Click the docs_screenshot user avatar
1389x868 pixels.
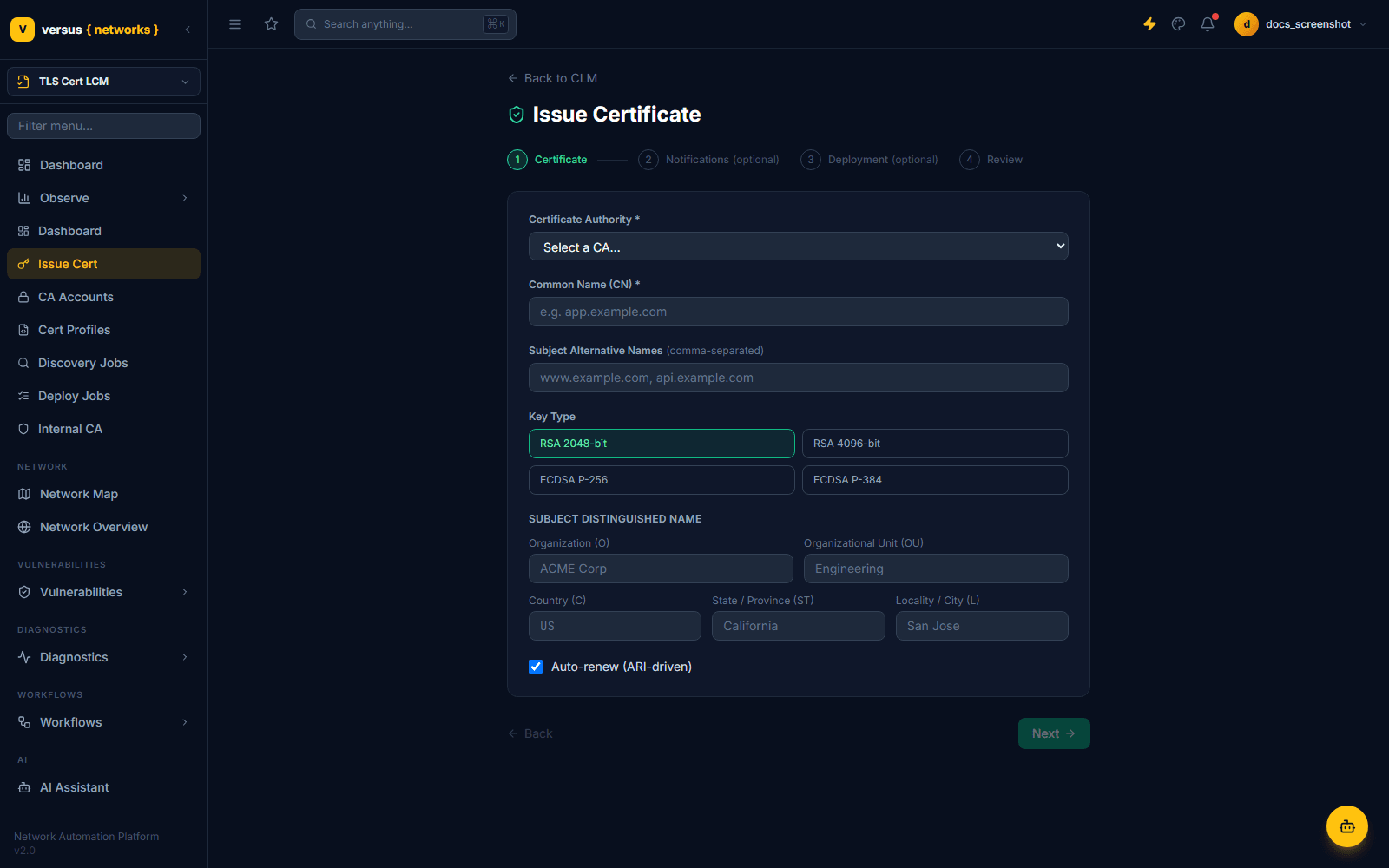pos(1247,24)
